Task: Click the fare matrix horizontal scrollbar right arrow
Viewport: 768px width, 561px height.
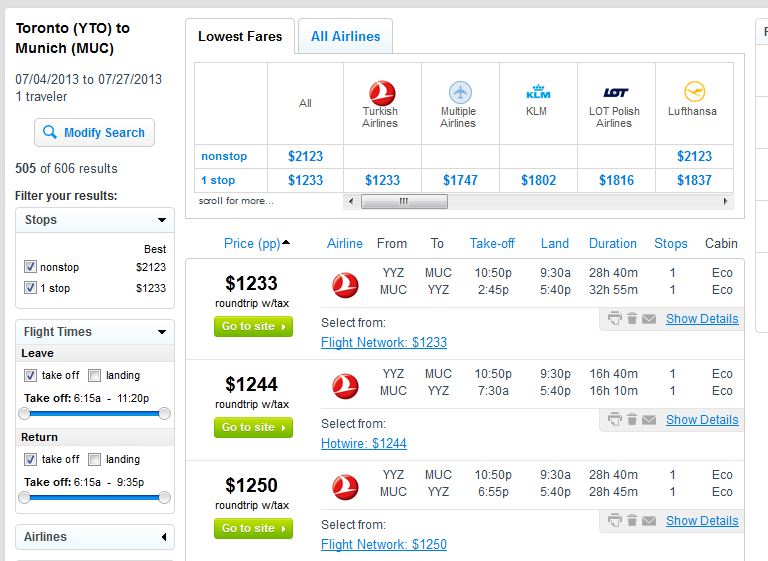Action: (725, 201)
